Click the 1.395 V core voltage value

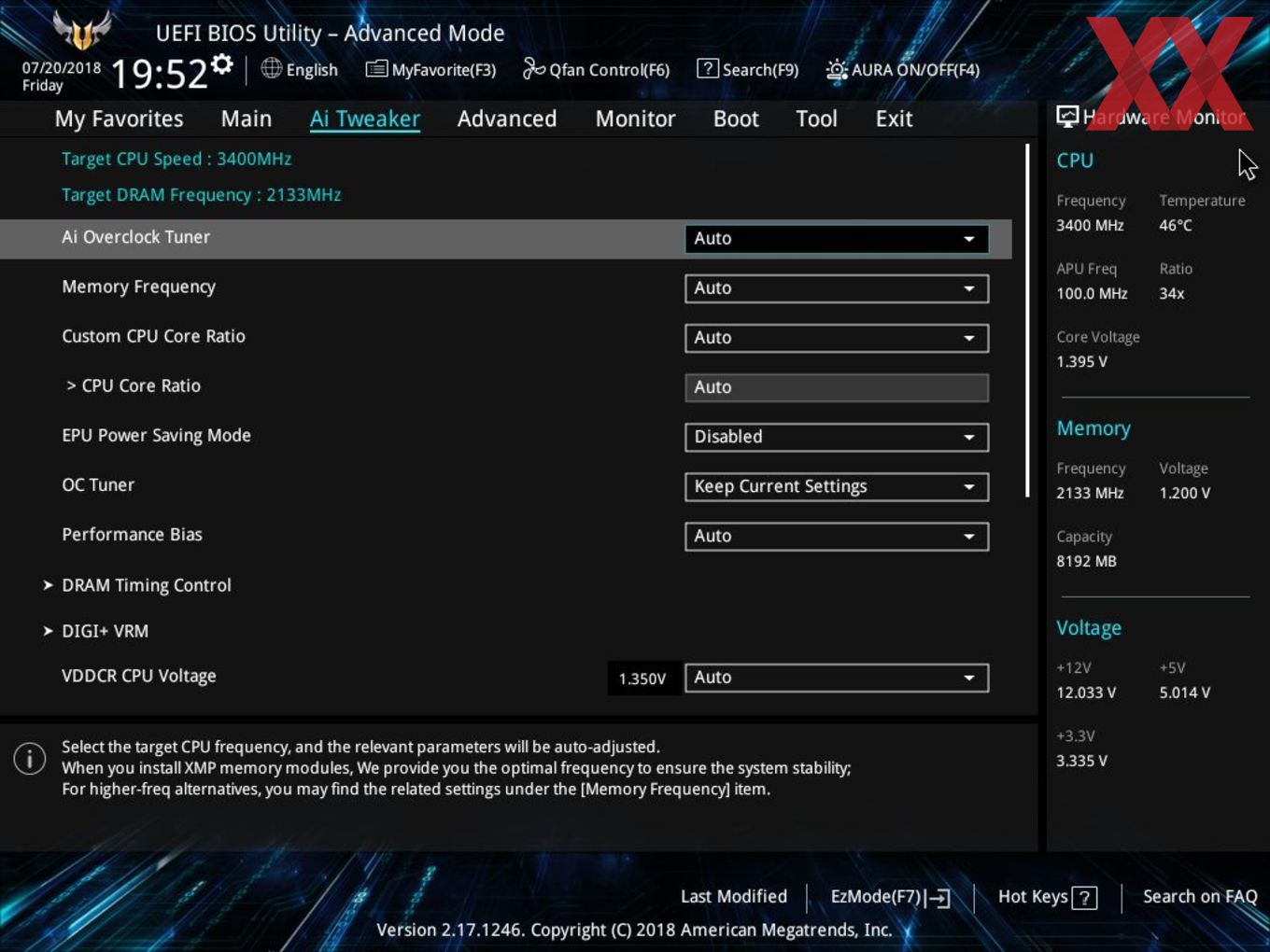1081,361
